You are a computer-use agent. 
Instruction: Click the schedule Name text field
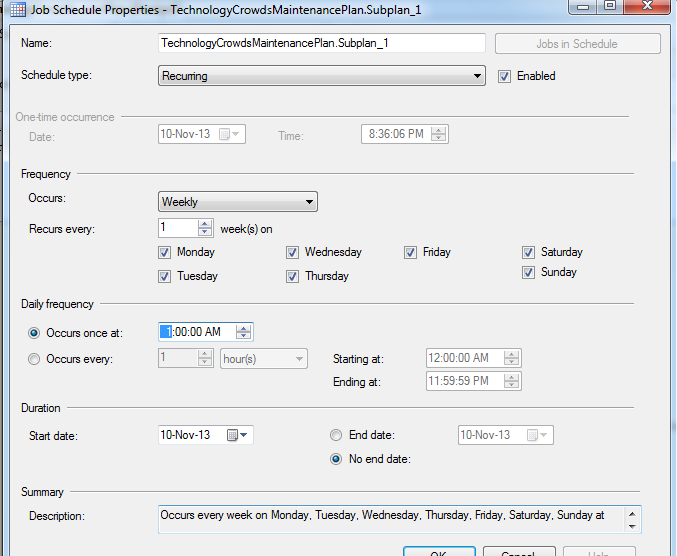point(322,43)
